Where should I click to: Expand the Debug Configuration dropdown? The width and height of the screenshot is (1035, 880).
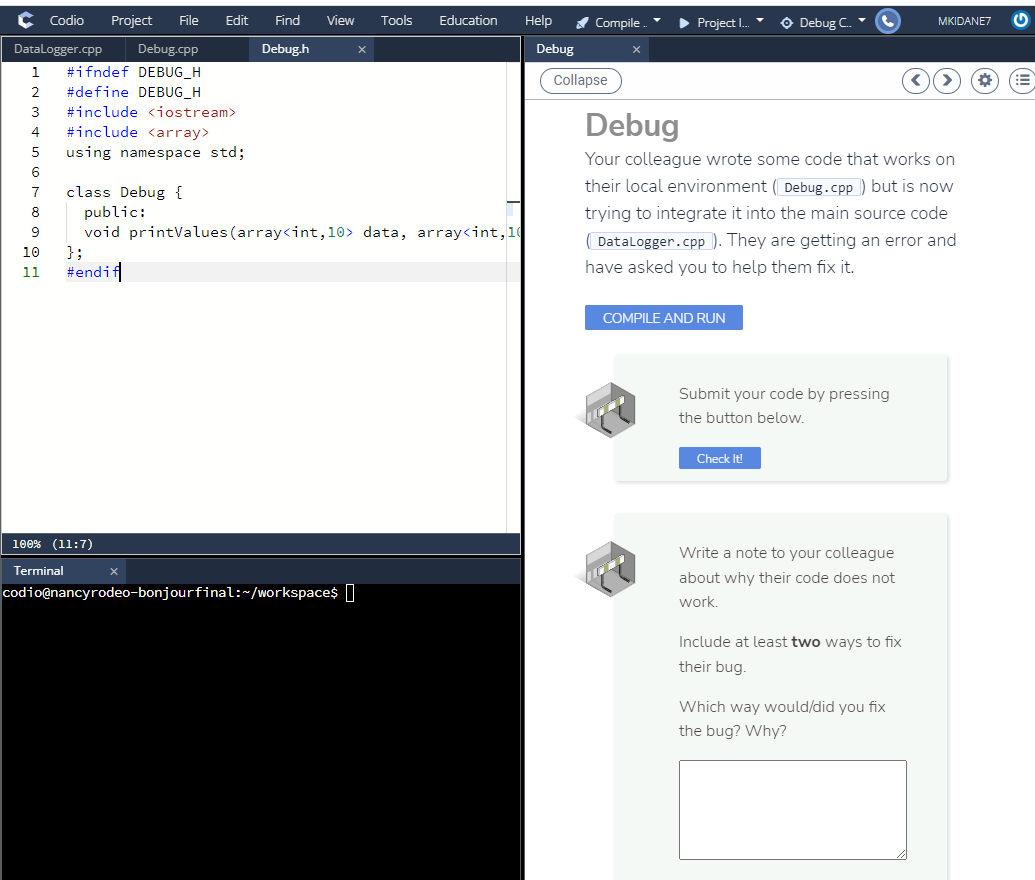click(861, 20)
